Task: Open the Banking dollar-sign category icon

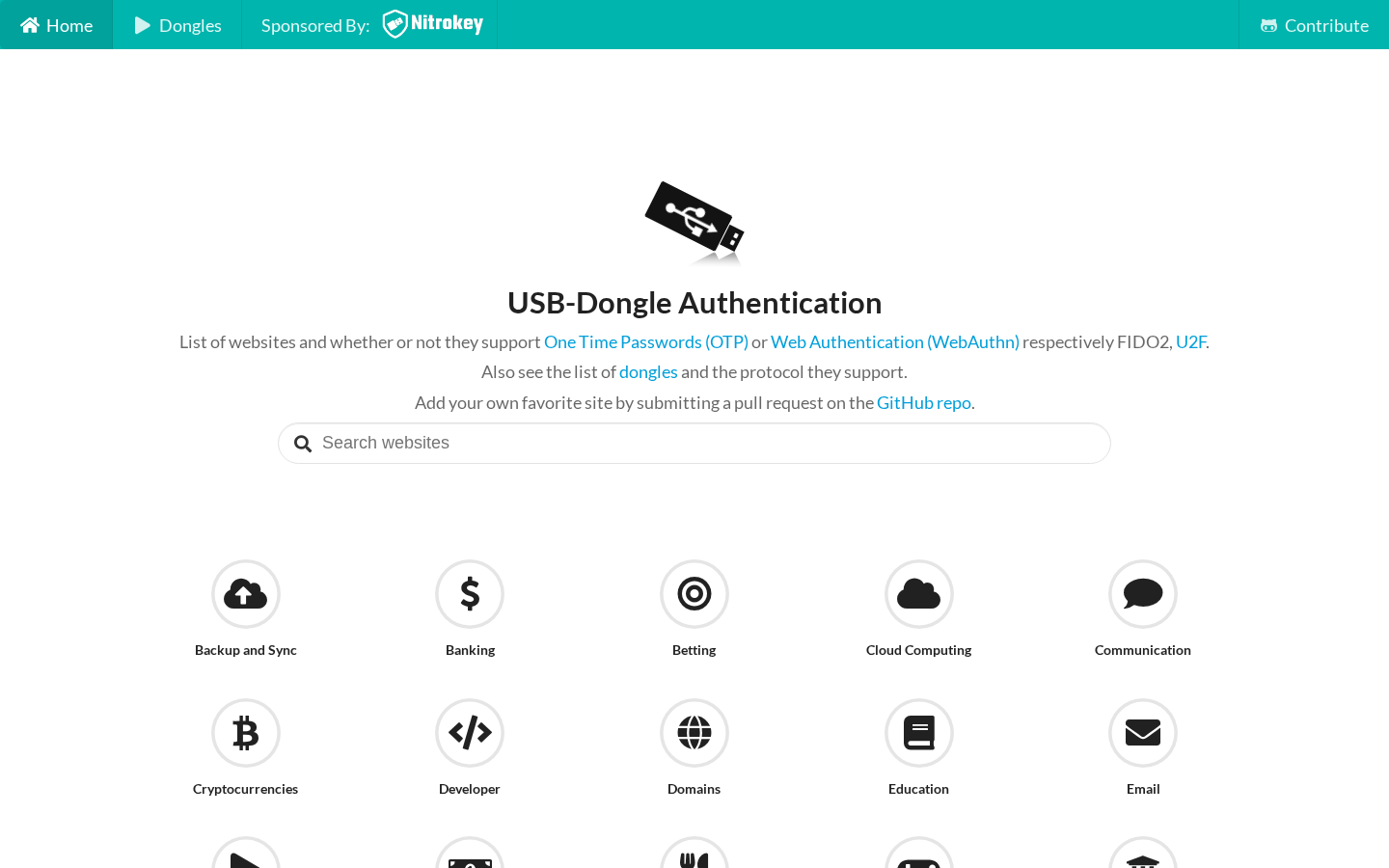Action: click(x=470, y=594)
